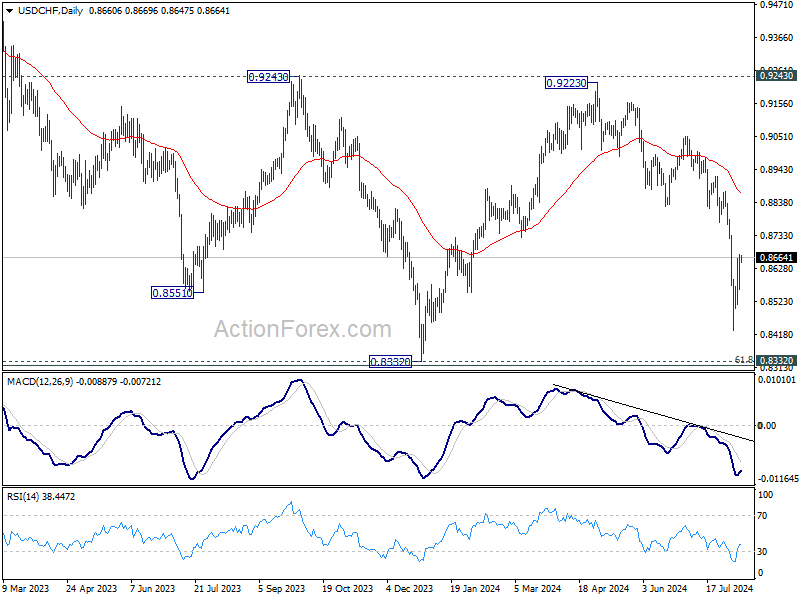Viewport: 800px width, 600px height.
Task: Select the 0.92430 price label on the September peak
Action: [x=268, y=77]
